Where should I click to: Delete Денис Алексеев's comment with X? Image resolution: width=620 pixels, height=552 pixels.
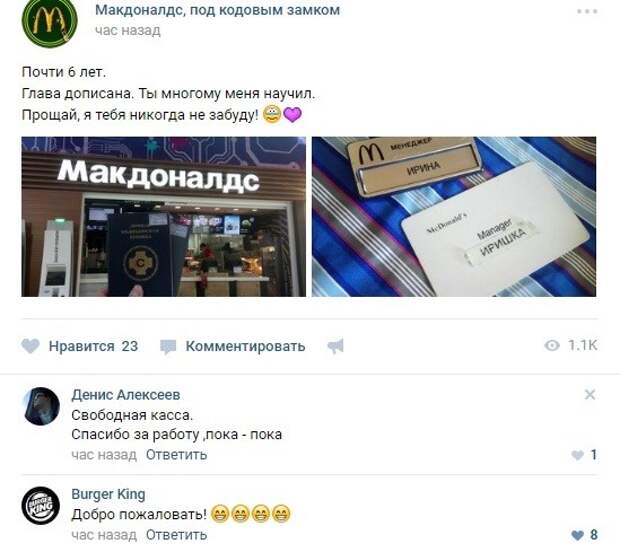point(590,395)
